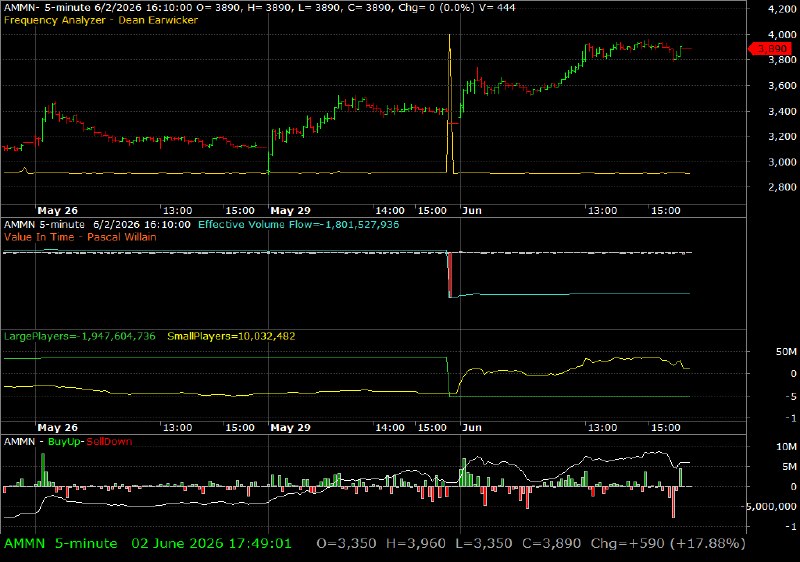Click the 'SmallPlayers=10,032,482' value
The height and width of the screenshot is (562, 800).
pos(231,336)
